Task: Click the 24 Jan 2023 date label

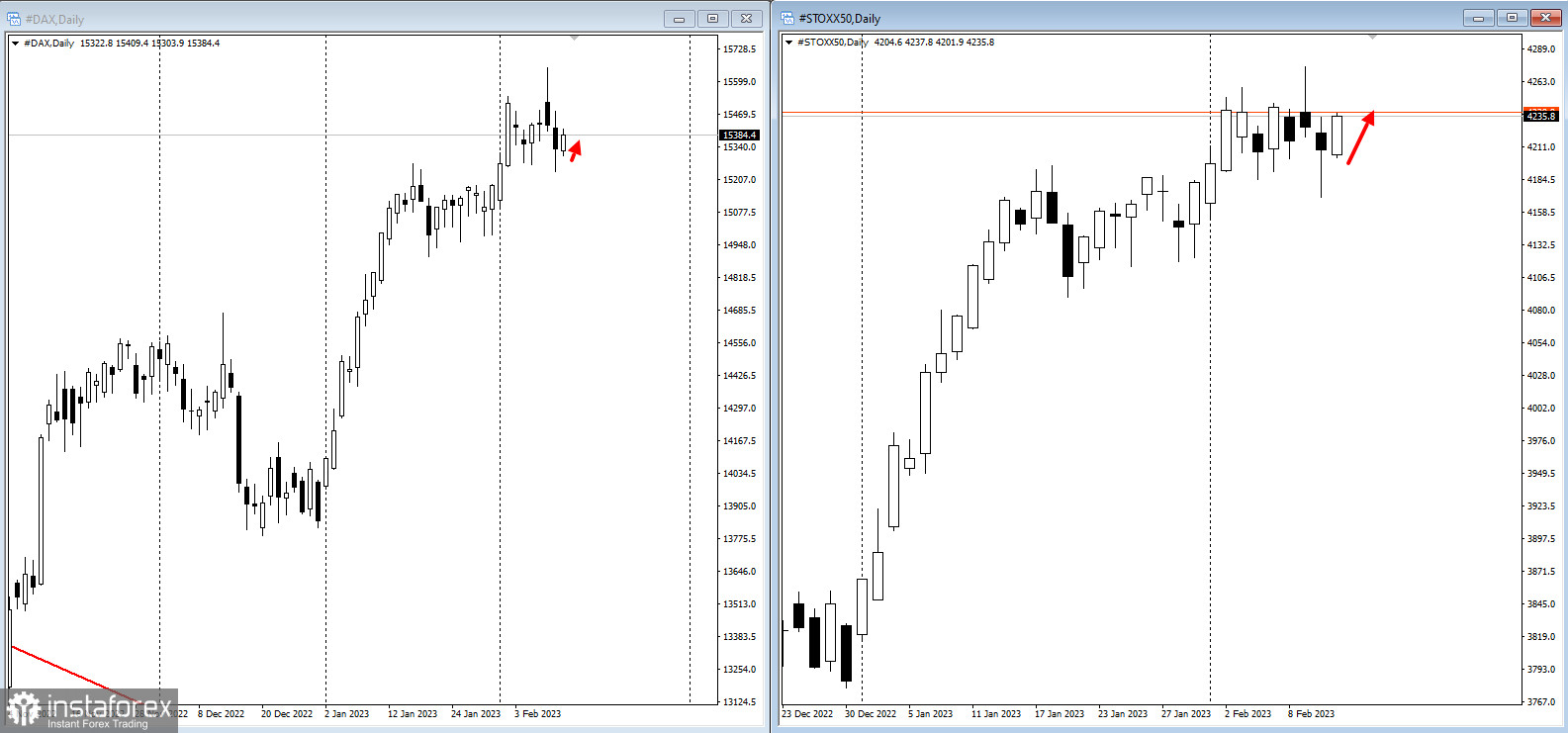Action: pyautogui.click(x=476, y=714)
